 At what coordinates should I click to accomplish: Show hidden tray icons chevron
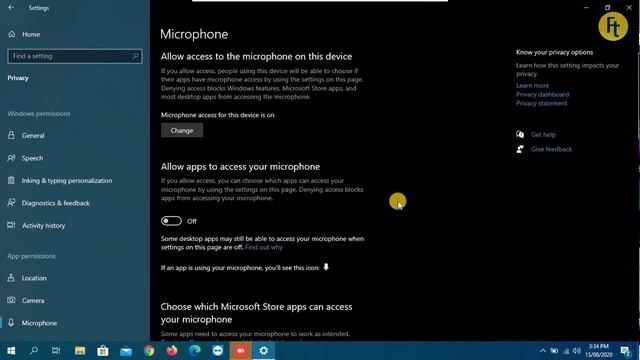(x=542, y=351)
